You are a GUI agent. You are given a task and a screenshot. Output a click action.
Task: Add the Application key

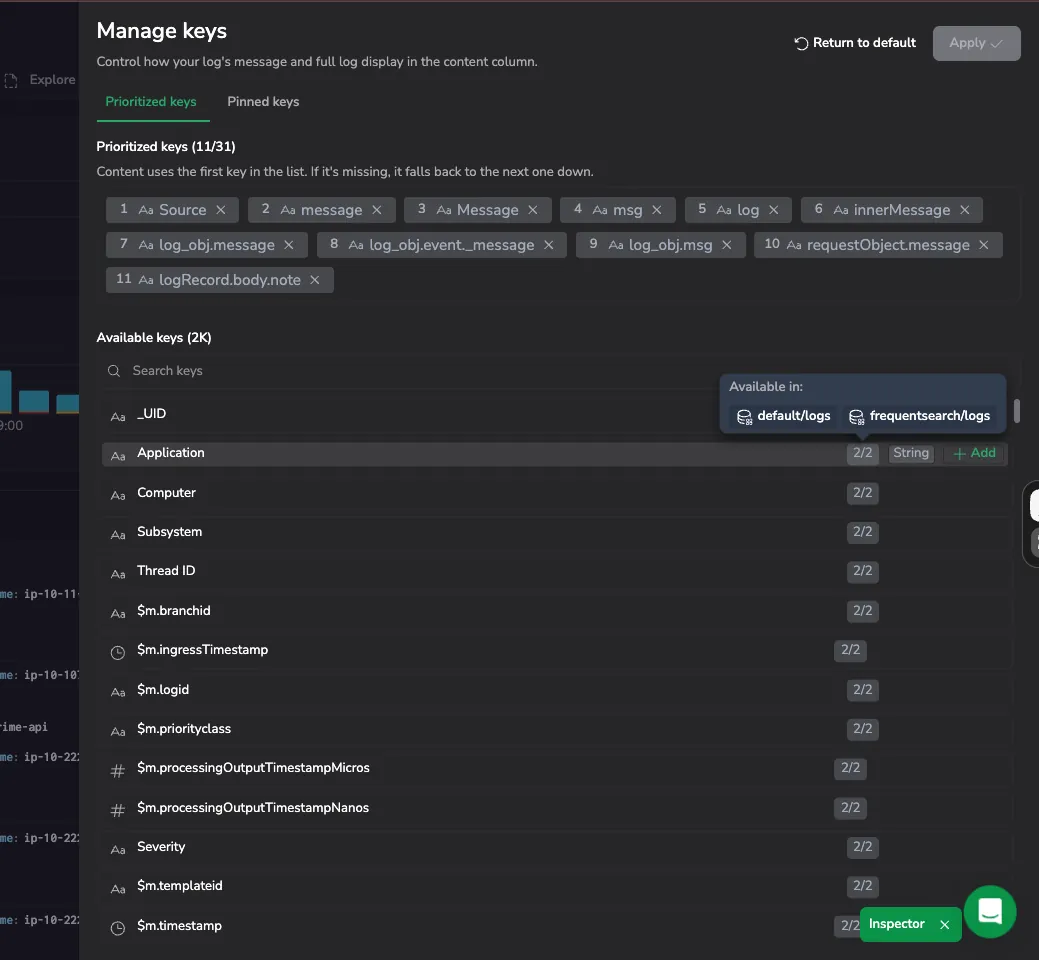point(974,453)
